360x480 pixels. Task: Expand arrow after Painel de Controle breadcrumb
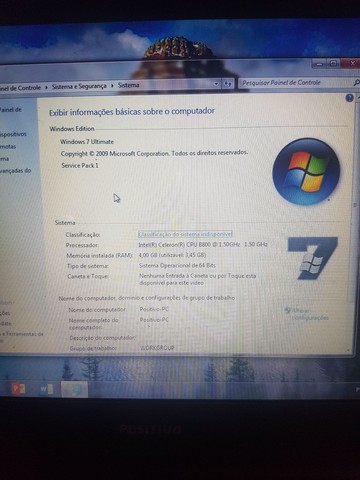click(46, 87)
